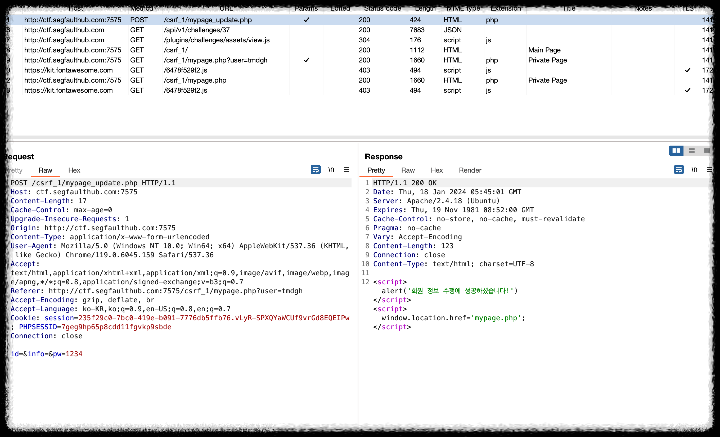Click the 424 length cell

[416, 20]
